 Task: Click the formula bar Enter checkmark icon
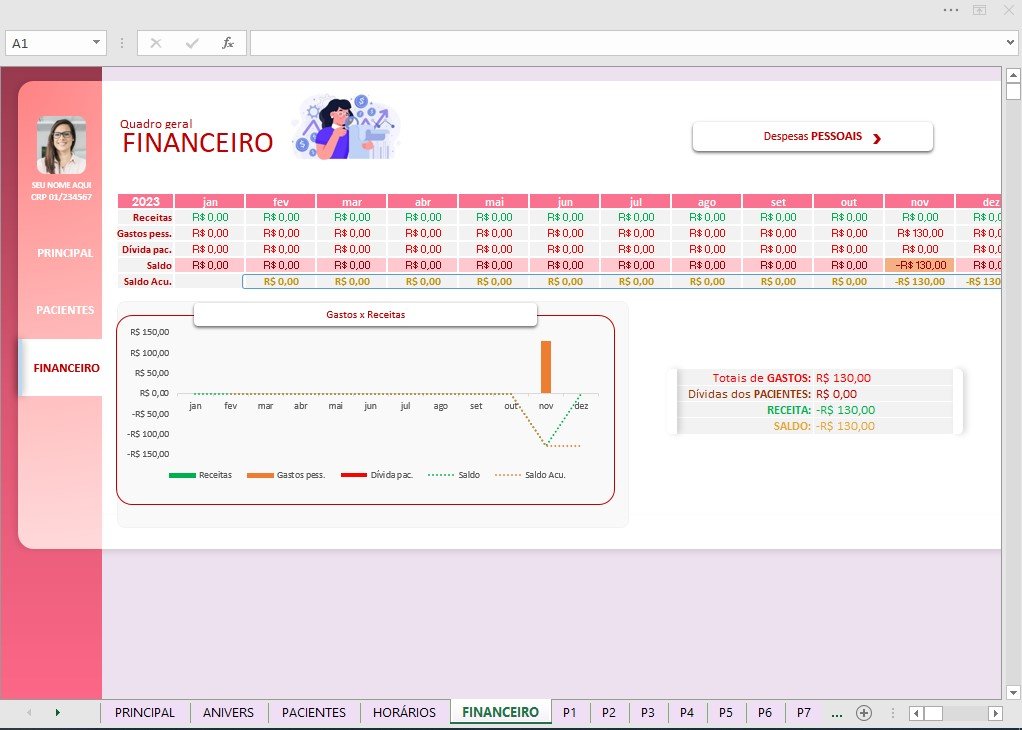pyautogui.click(x=192, y=43)
